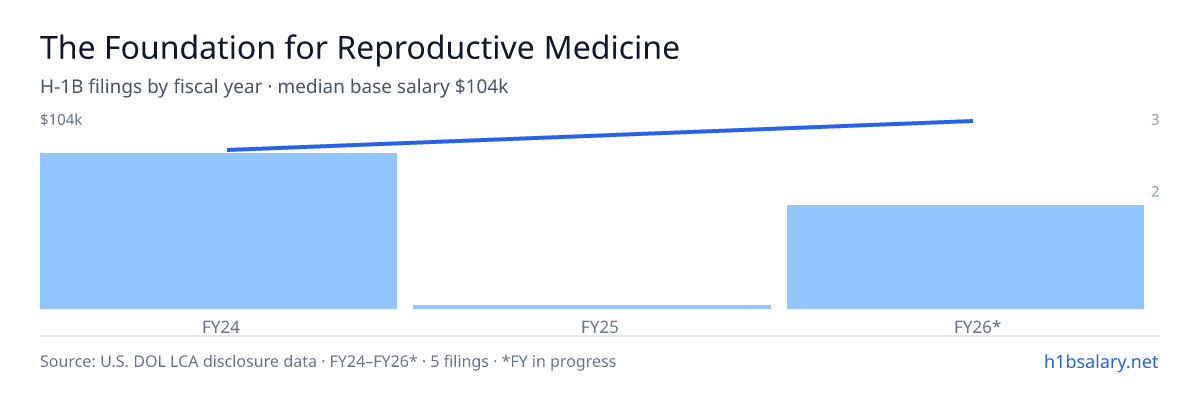Click the FY24 filings bar
The height and width of the screenshot is (400, 1200).
pos(218,231)
